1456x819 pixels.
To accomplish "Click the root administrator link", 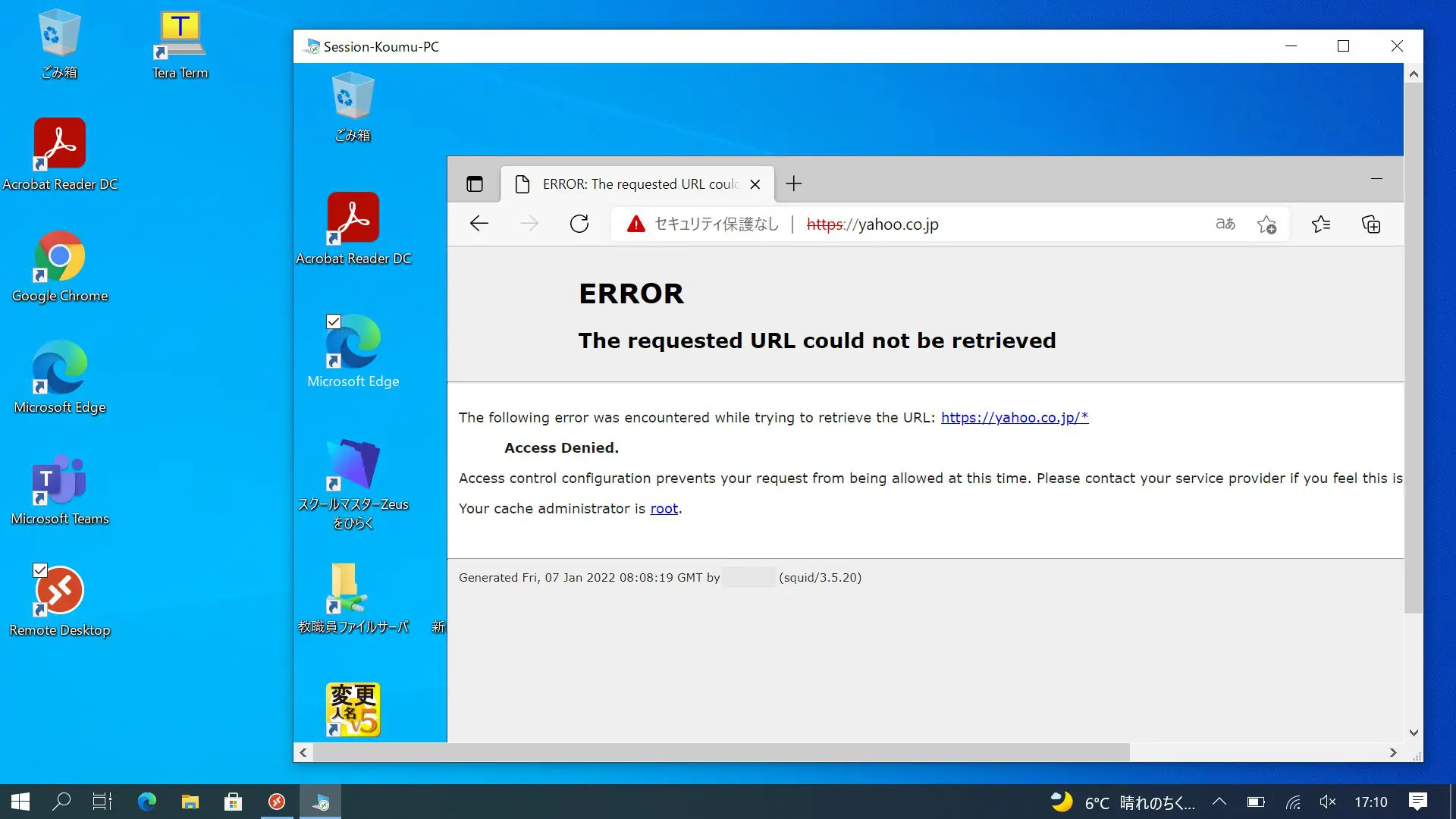I will 664,509.
